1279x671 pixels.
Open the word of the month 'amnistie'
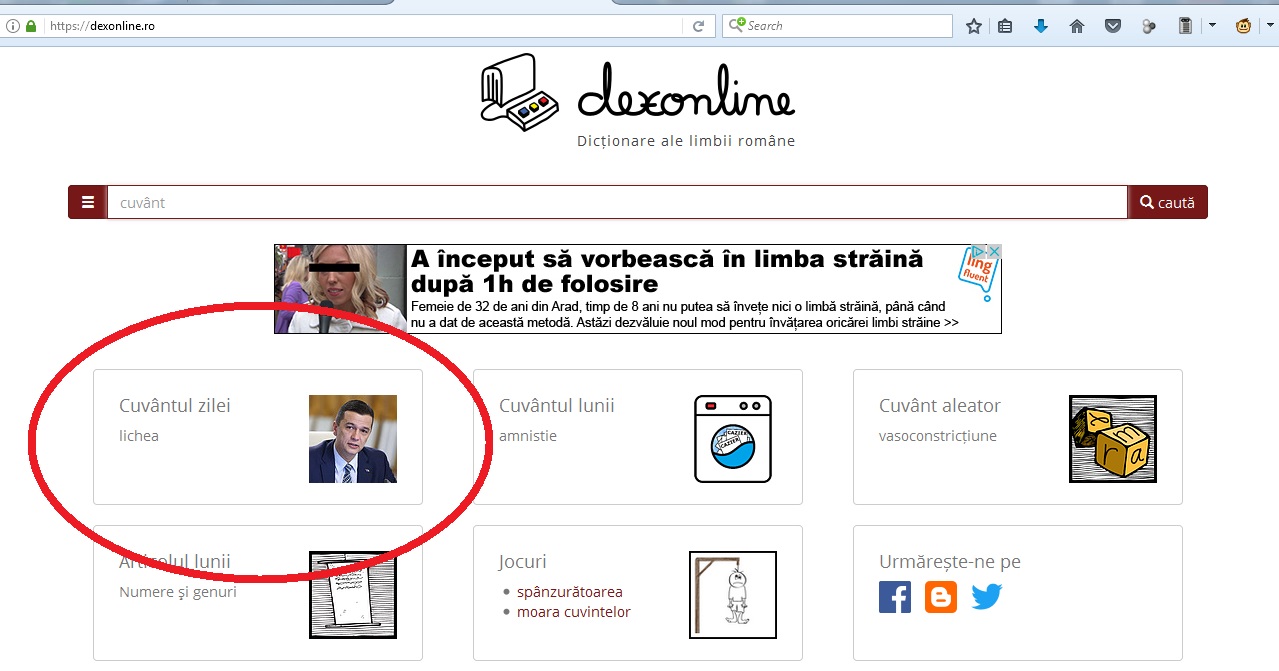point(528,436)
